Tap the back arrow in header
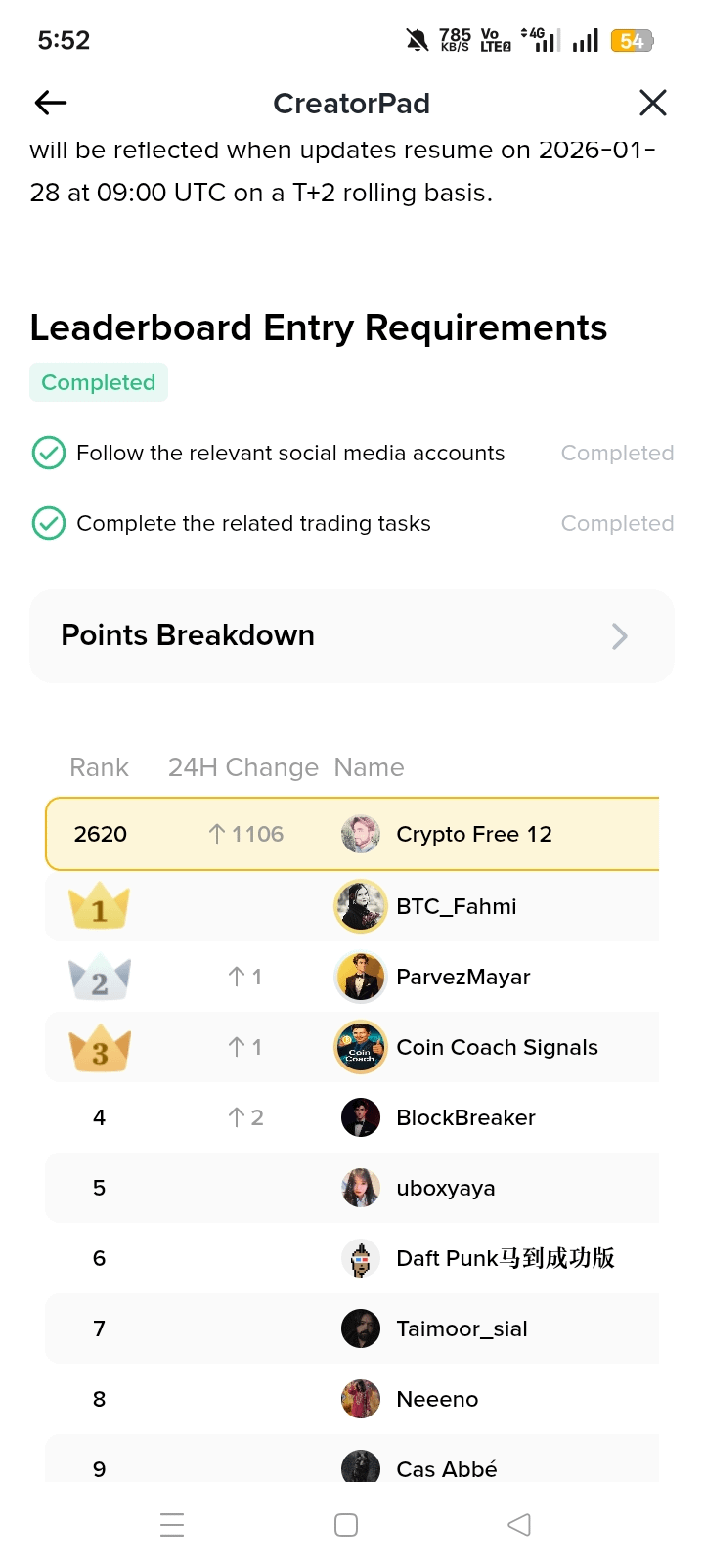 pos(51,103)
